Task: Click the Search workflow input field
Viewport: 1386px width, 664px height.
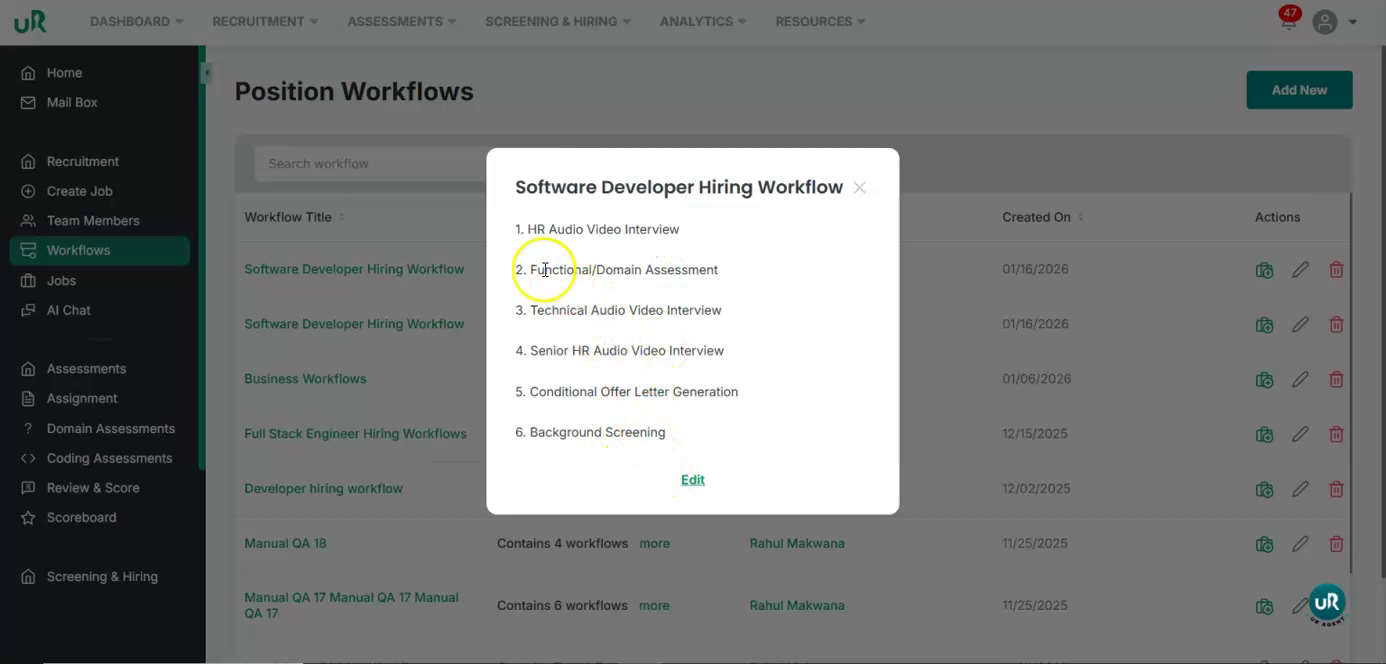Action: [x=370, y=163]
